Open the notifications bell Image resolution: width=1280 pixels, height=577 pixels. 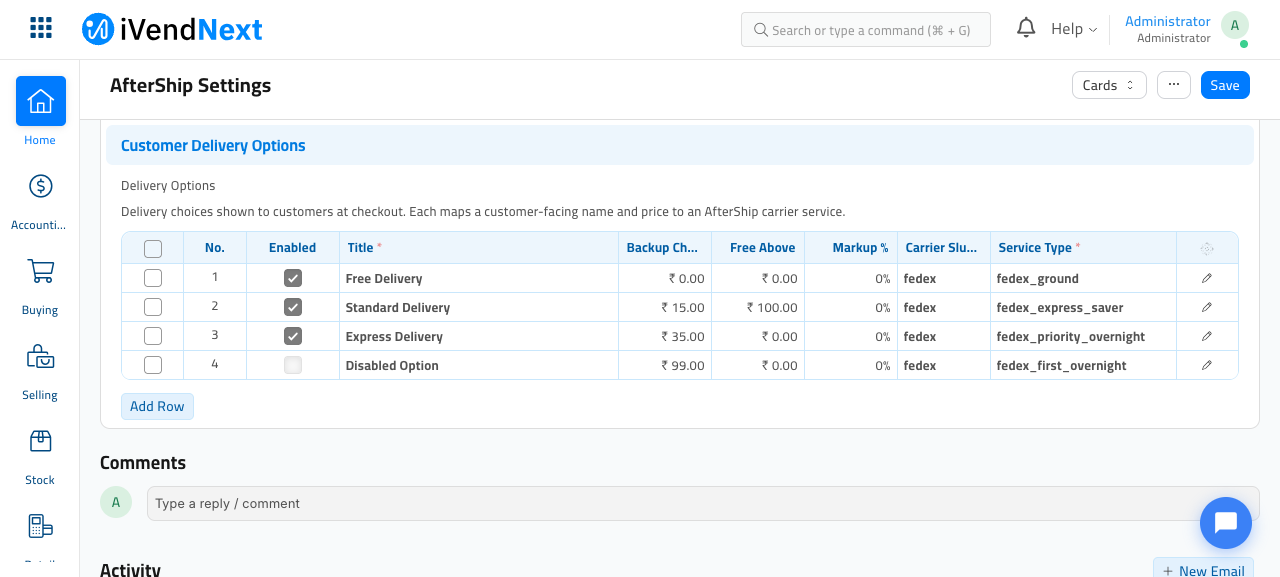click(x=1026, y=28)
